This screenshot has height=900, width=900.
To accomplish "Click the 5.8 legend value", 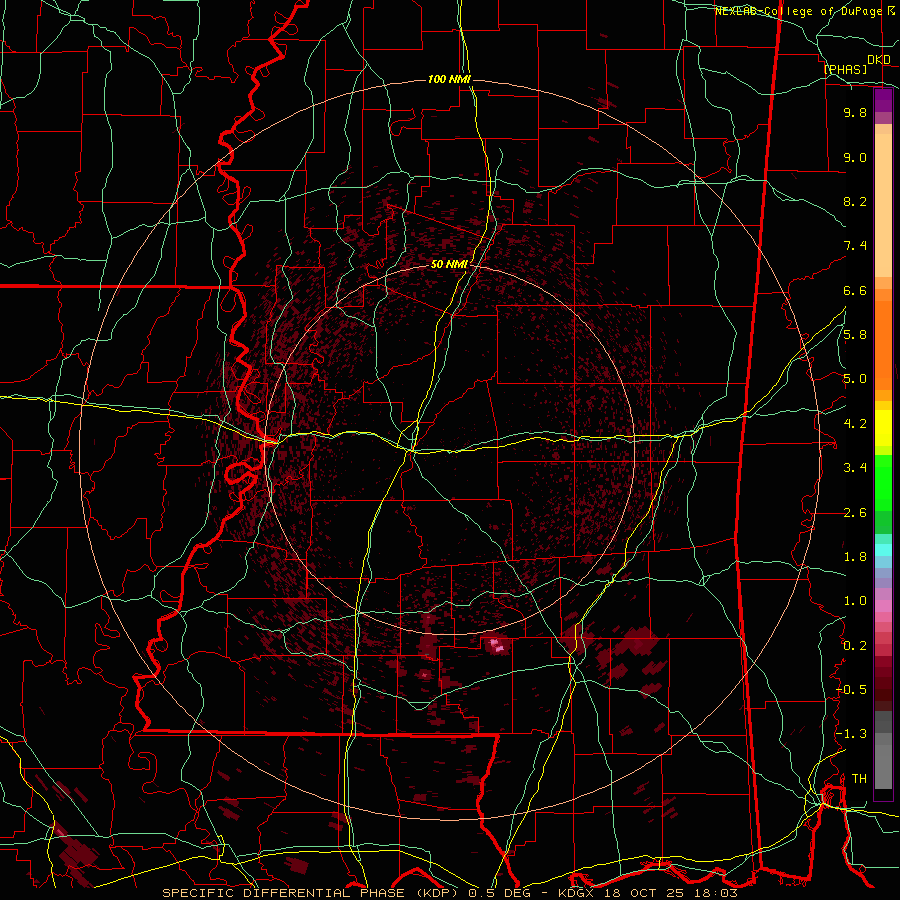I will (855, 335).
